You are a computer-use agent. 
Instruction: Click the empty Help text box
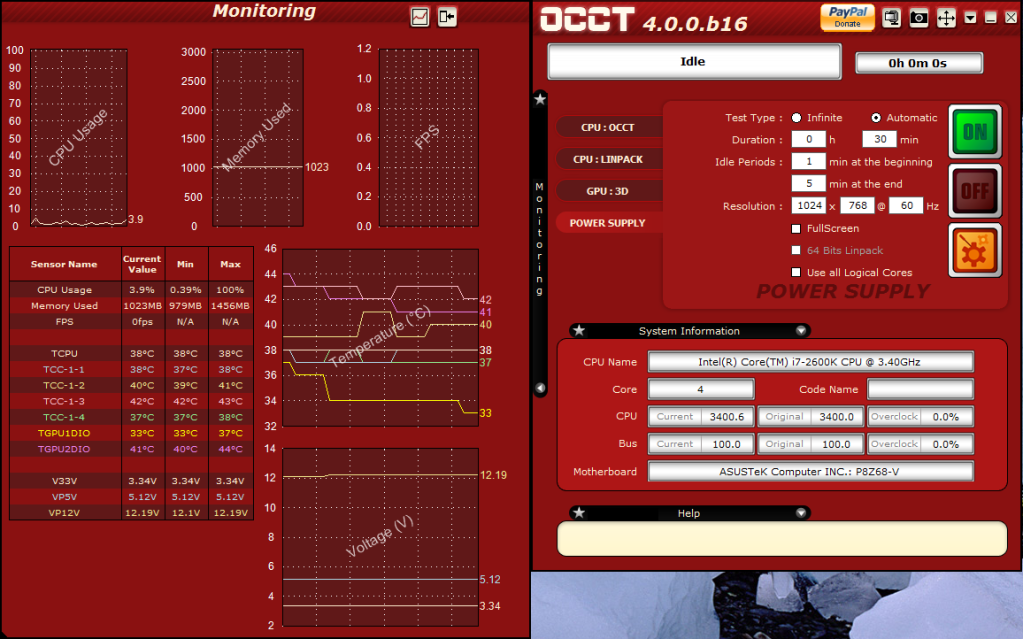[x=782, y=538]
